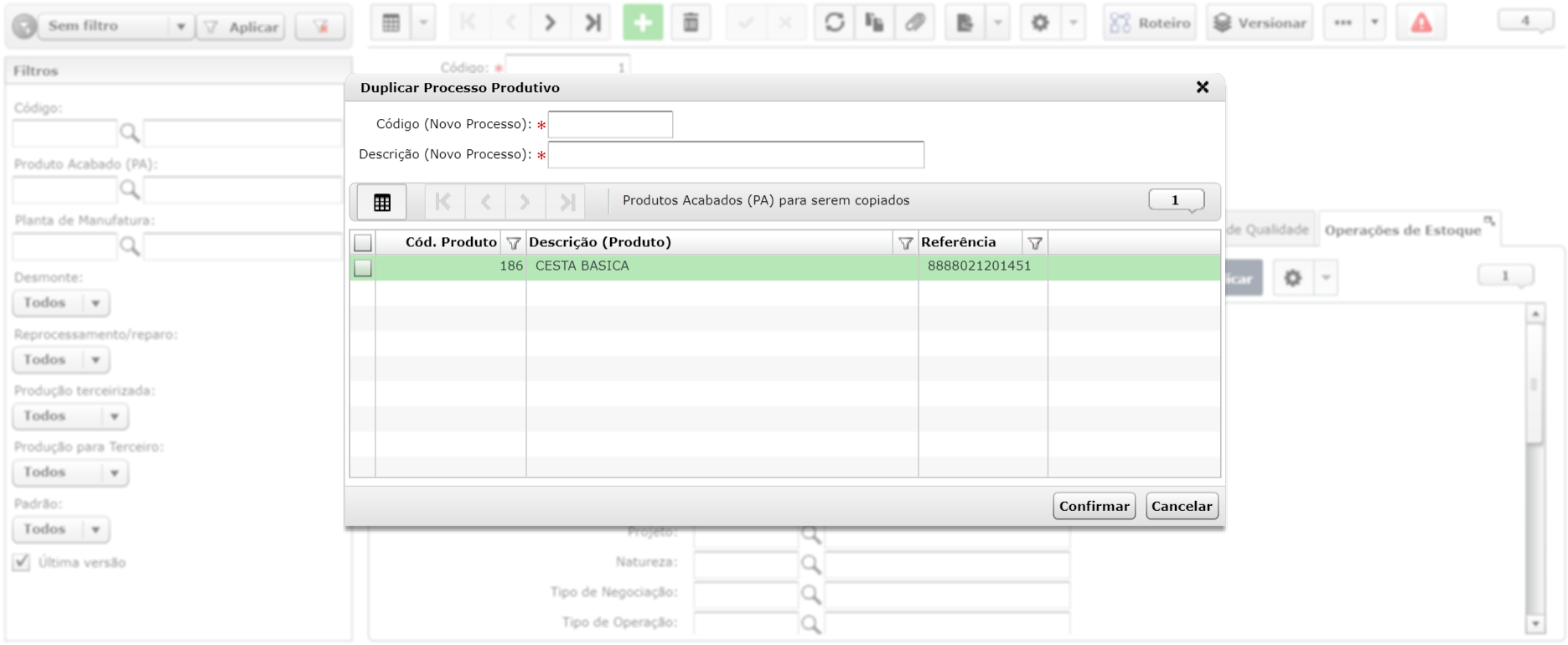Click search magnifier beside Natureza field
Viewport: 1568px width, 645px height.
pyautogui.click(x=810, y=564)
